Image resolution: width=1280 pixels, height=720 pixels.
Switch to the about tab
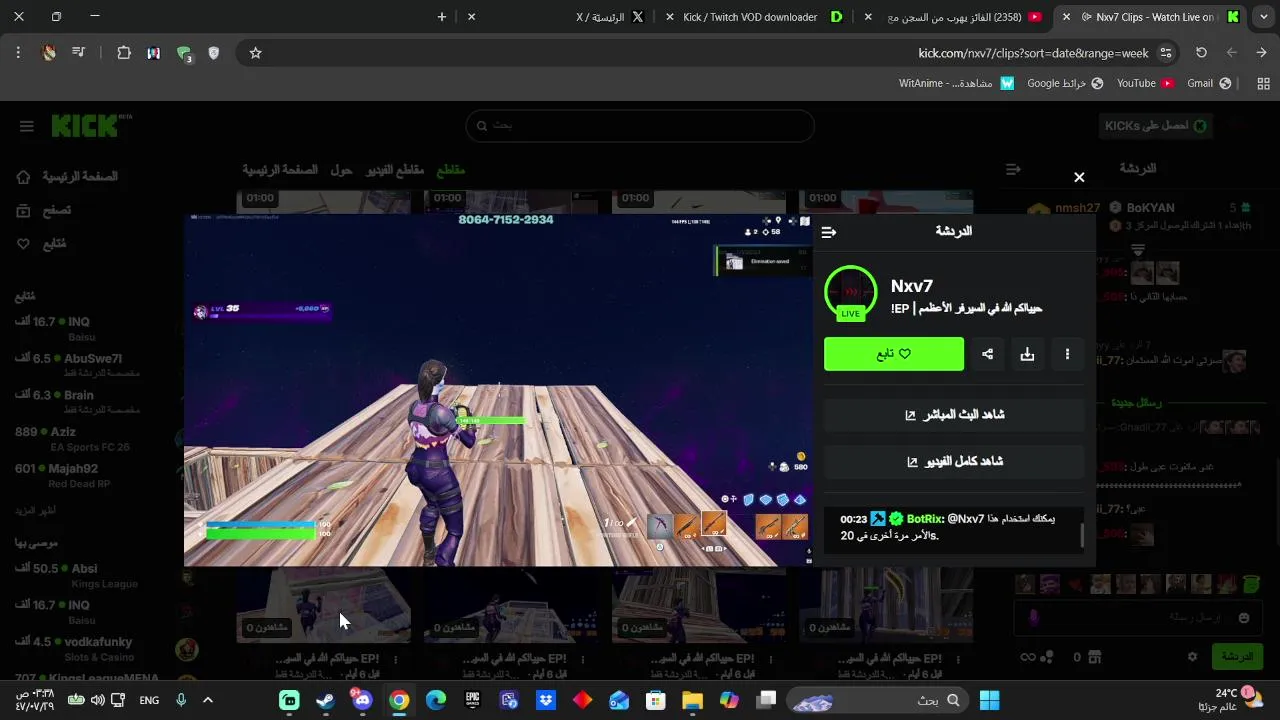[x=342, y=170]
